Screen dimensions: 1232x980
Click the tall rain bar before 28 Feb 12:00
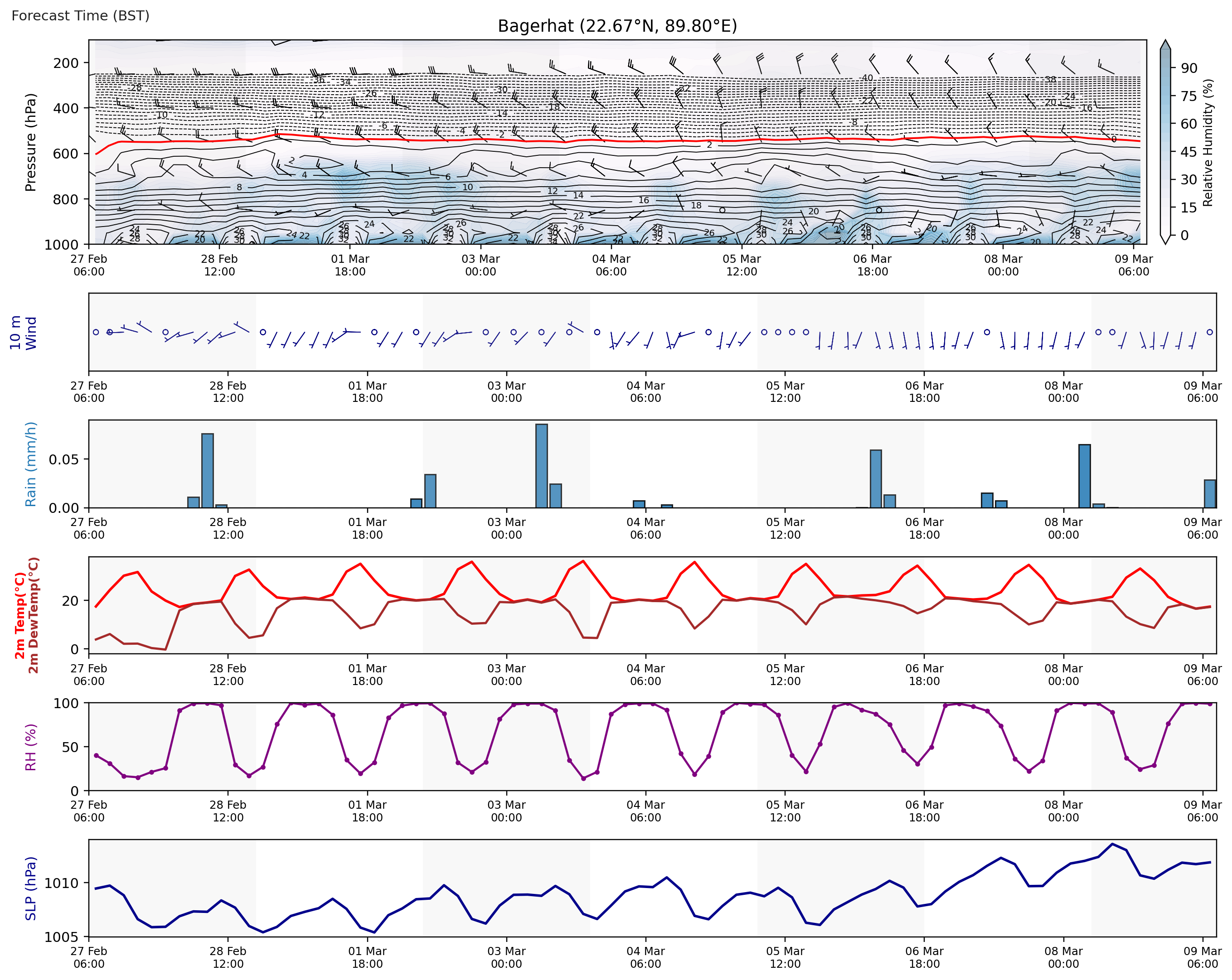click(x=208, y=470)
